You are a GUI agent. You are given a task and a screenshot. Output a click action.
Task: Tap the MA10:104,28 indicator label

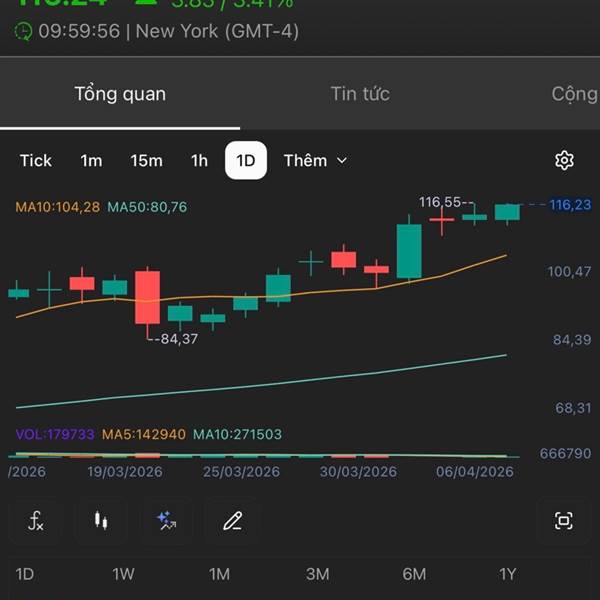[x=58, y=207]
